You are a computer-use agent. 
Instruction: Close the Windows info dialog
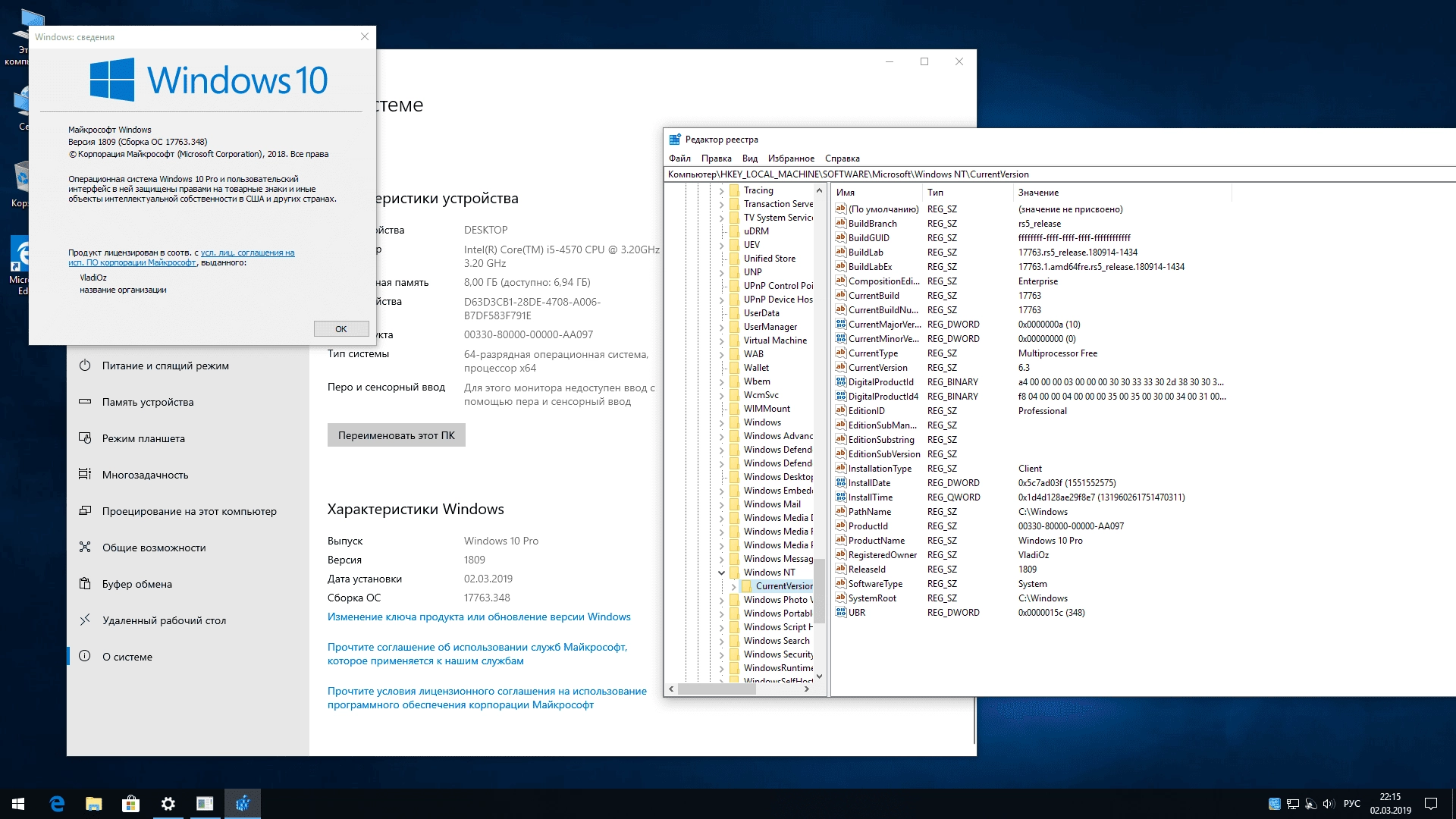click(x=365, y=36)
